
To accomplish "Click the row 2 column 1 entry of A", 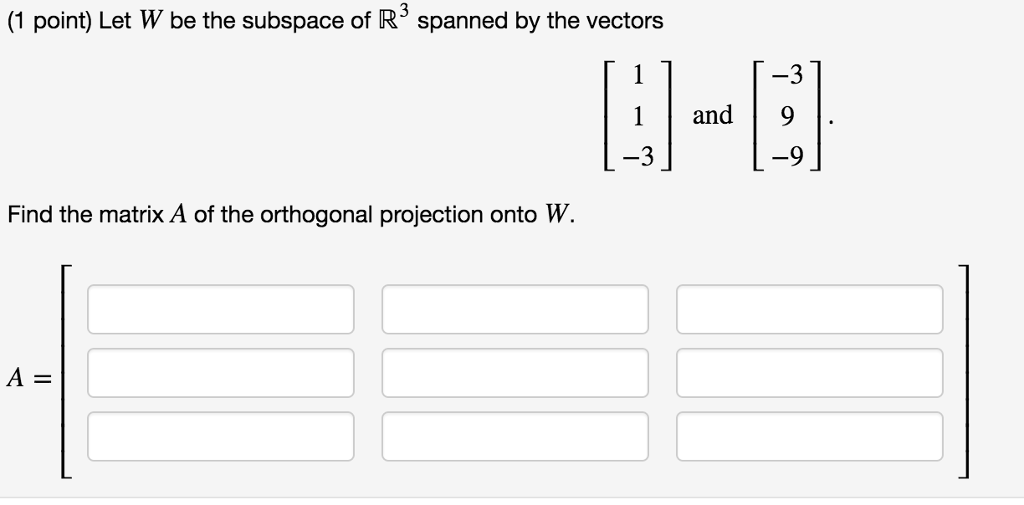I will pos(221,372).
